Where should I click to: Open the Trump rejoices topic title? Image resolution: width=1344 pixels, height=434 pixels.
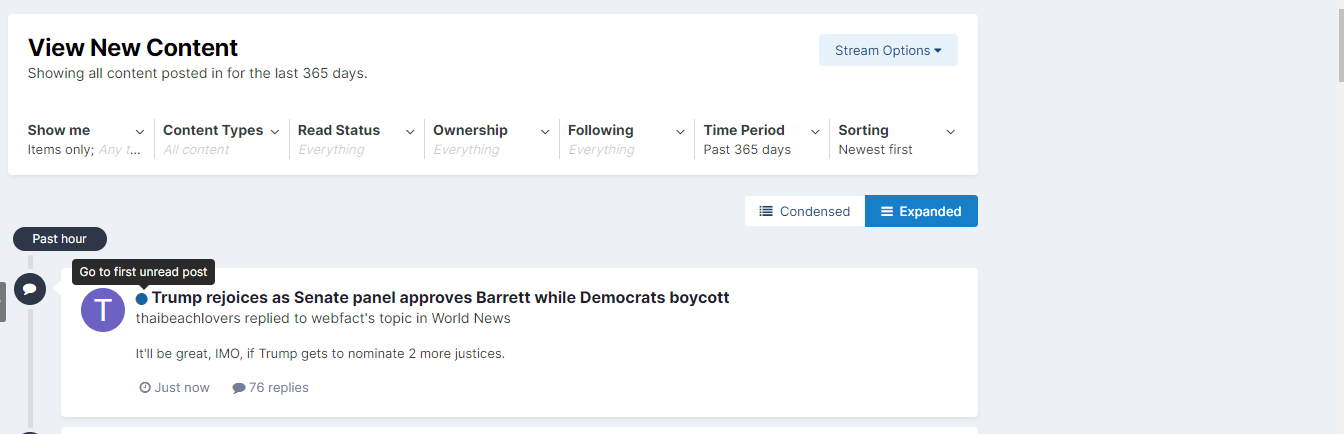coord(440,297)
